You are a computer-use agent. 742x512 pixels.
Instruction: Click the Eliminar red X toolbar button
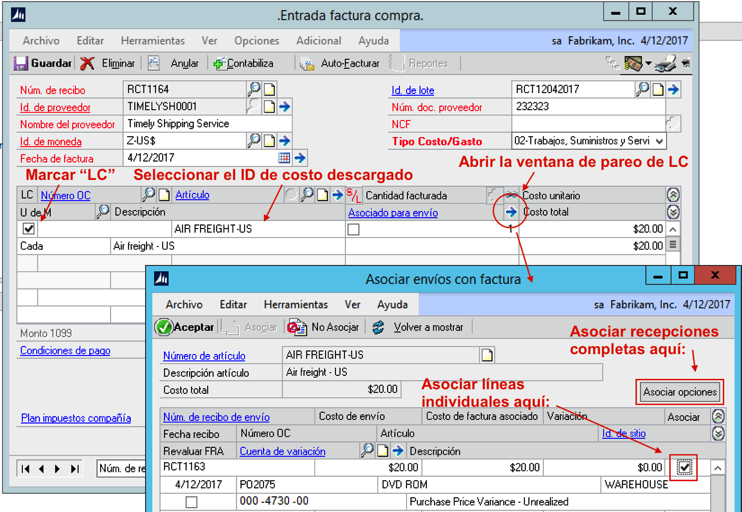coord(107,63)
